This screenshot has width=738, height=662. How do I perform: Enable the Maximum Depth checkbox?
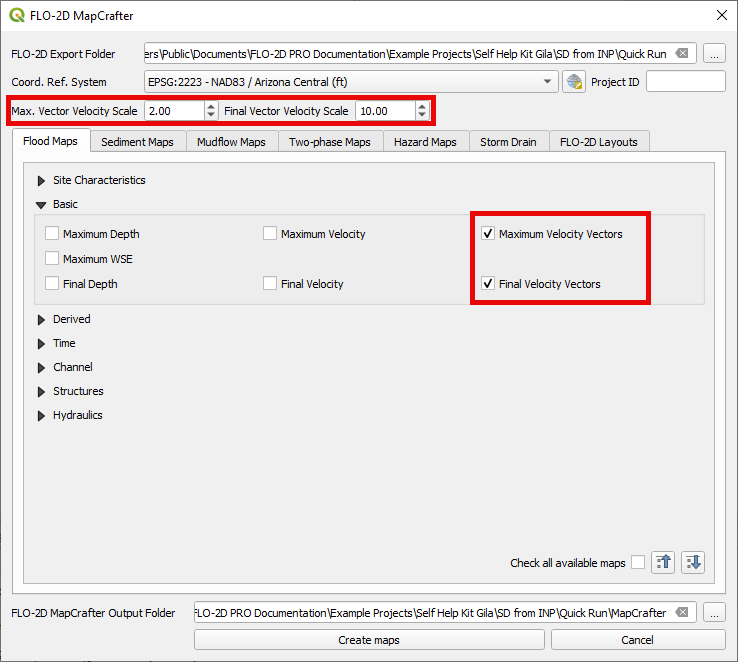tap(52, 234)
